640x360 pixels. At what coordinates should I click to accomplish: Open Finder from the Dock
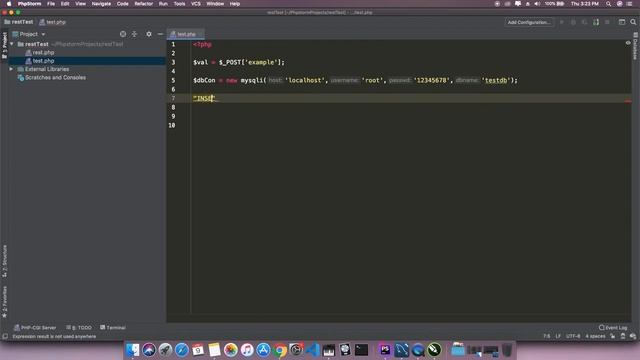pyautogui.click(x=133, y=350)
